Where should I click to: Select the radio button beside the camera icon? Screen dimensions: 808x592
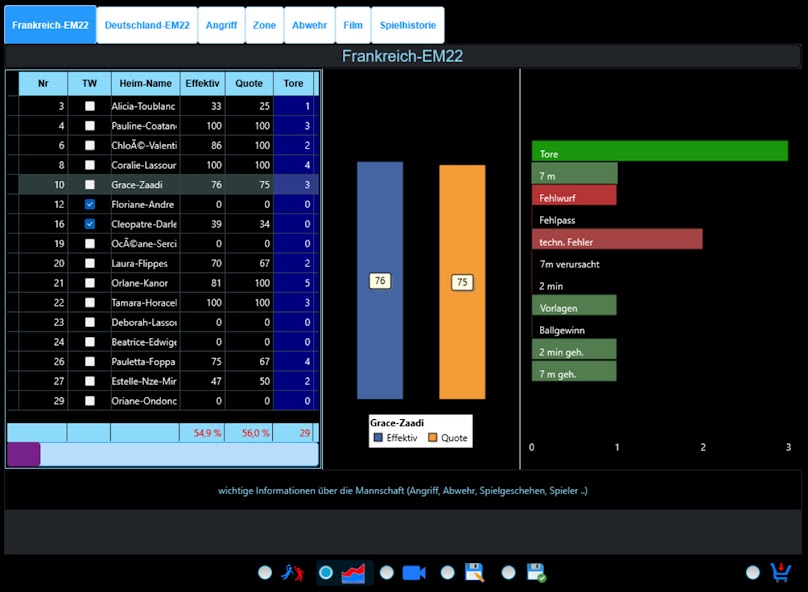[x=386, y=572]
